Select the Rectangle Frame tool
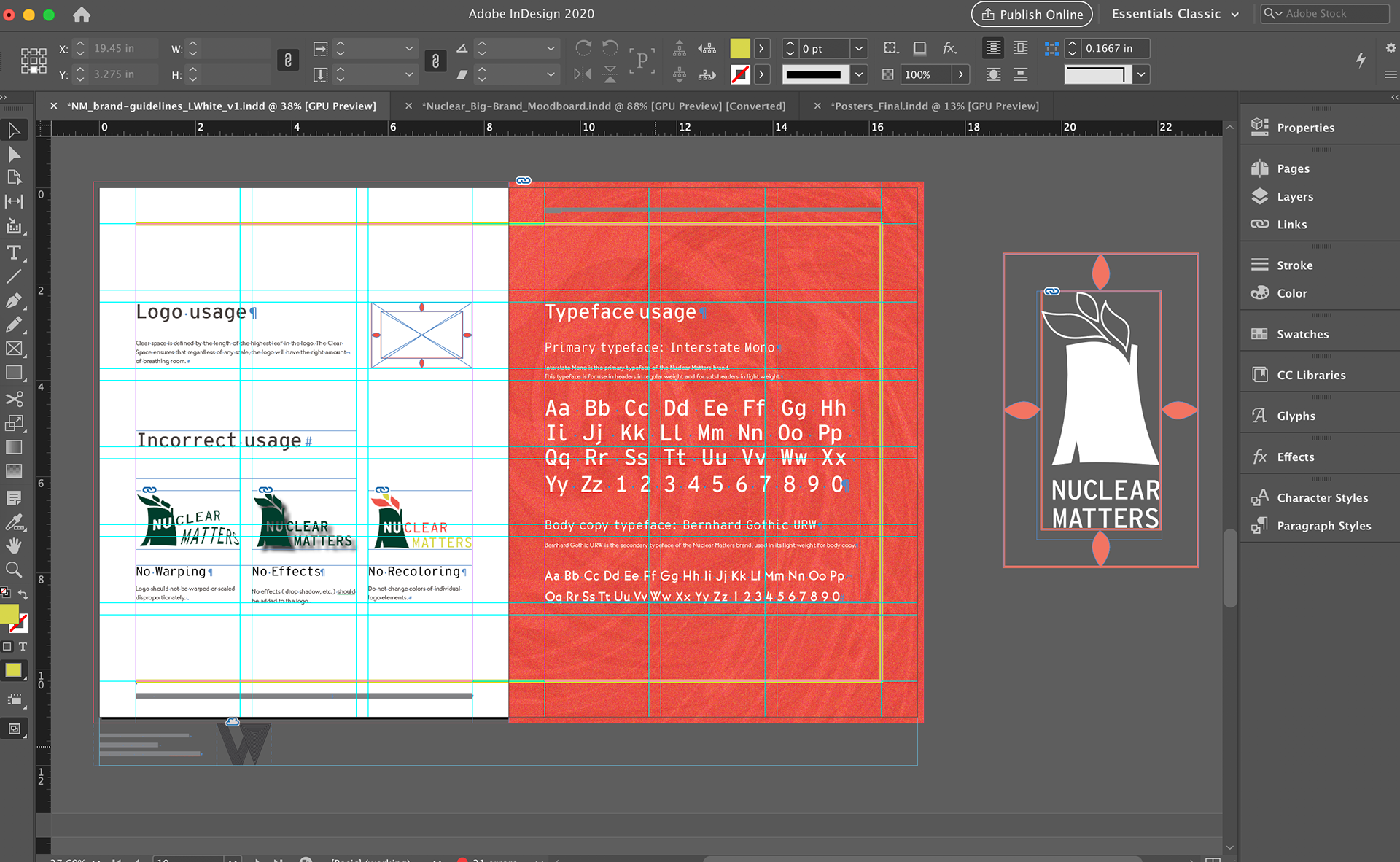 click(x=14, y=349)
